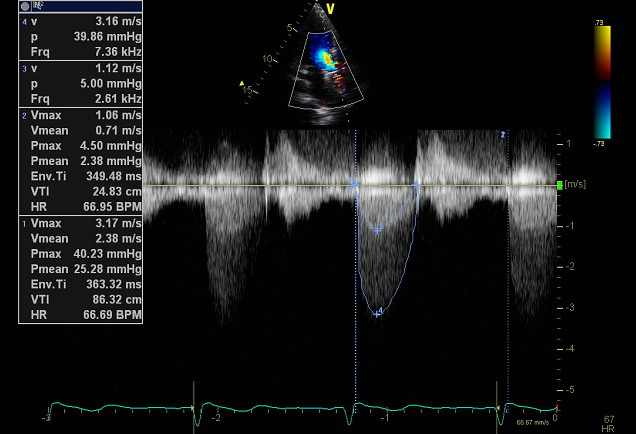636x434 pixels.
Task: Click the blue-cyan lower color Doppler scale bar
Action: (x=602, y=111)
